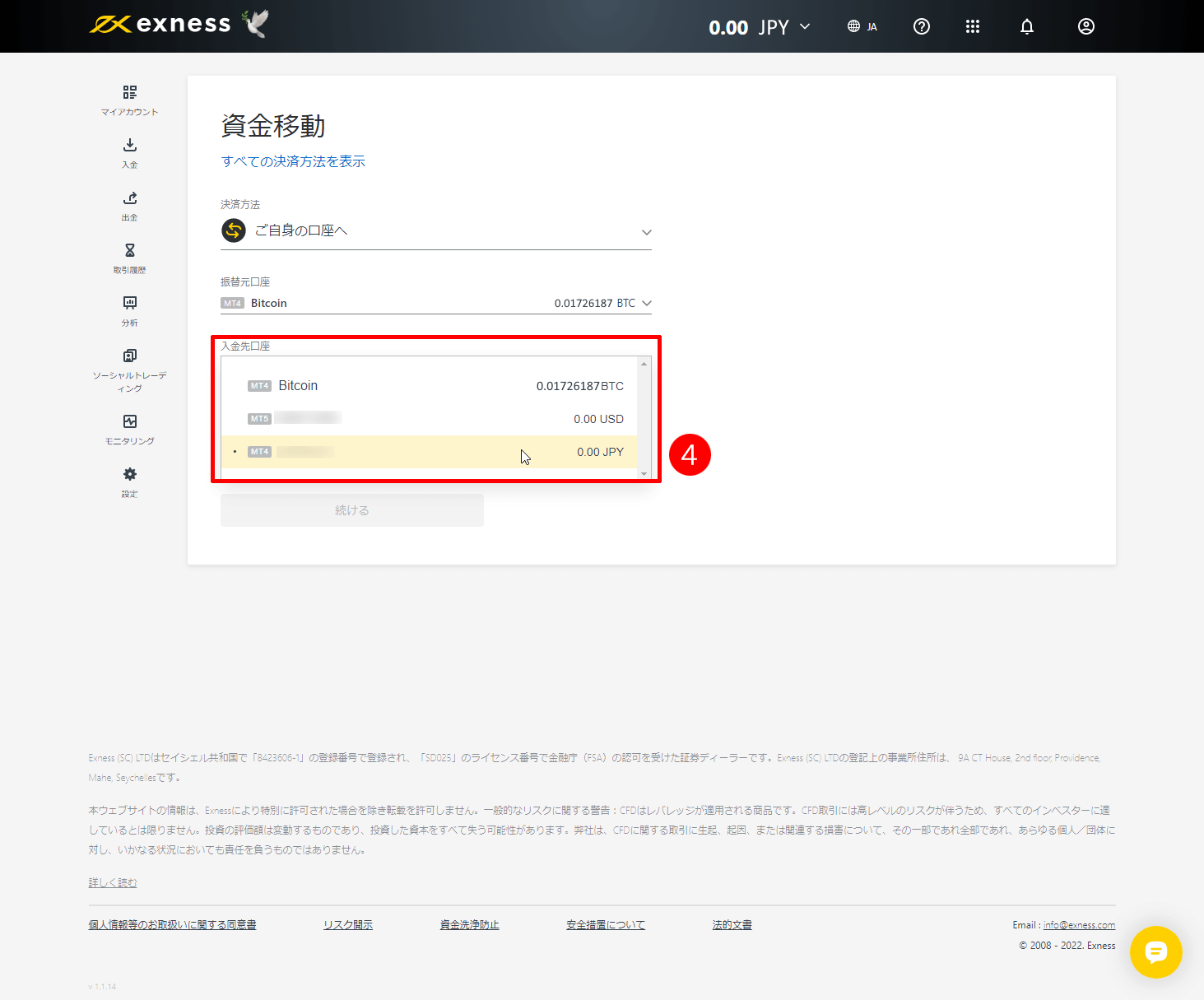1204x1000 pixels.
Task: Open the 振替元口座 Bitcoin account selector
Action: [436, 303]
